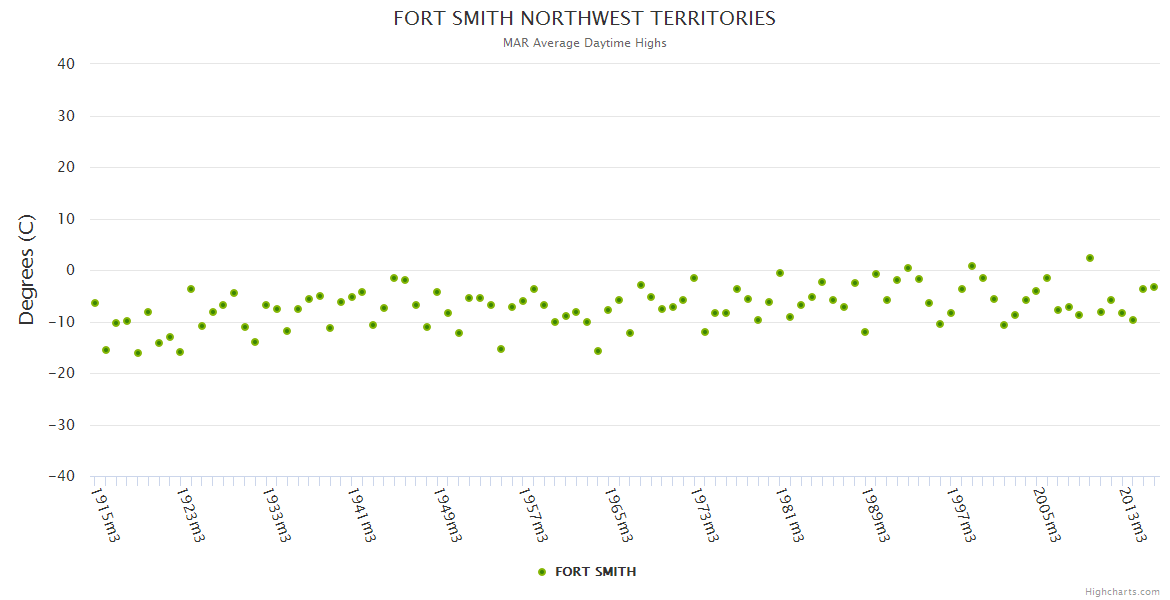Select the MAR Average Daytime Highs subtitle
The image size is (1170, 600).
pos(584,43)
